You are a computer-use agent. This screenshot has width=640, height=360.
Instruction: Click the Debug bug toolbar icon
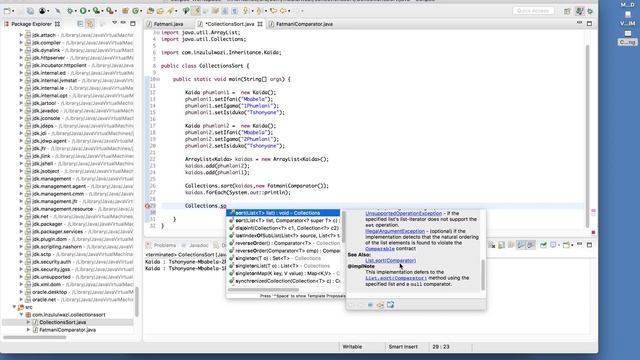[70, 11]
